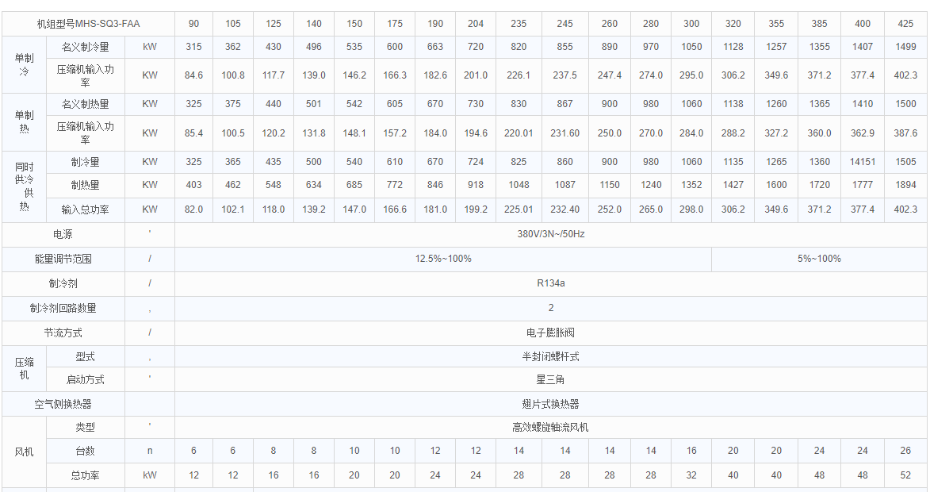Click the 5%~100% energy range cell
The width and height of the screenshot is (930, 492).
pos(819,258)
